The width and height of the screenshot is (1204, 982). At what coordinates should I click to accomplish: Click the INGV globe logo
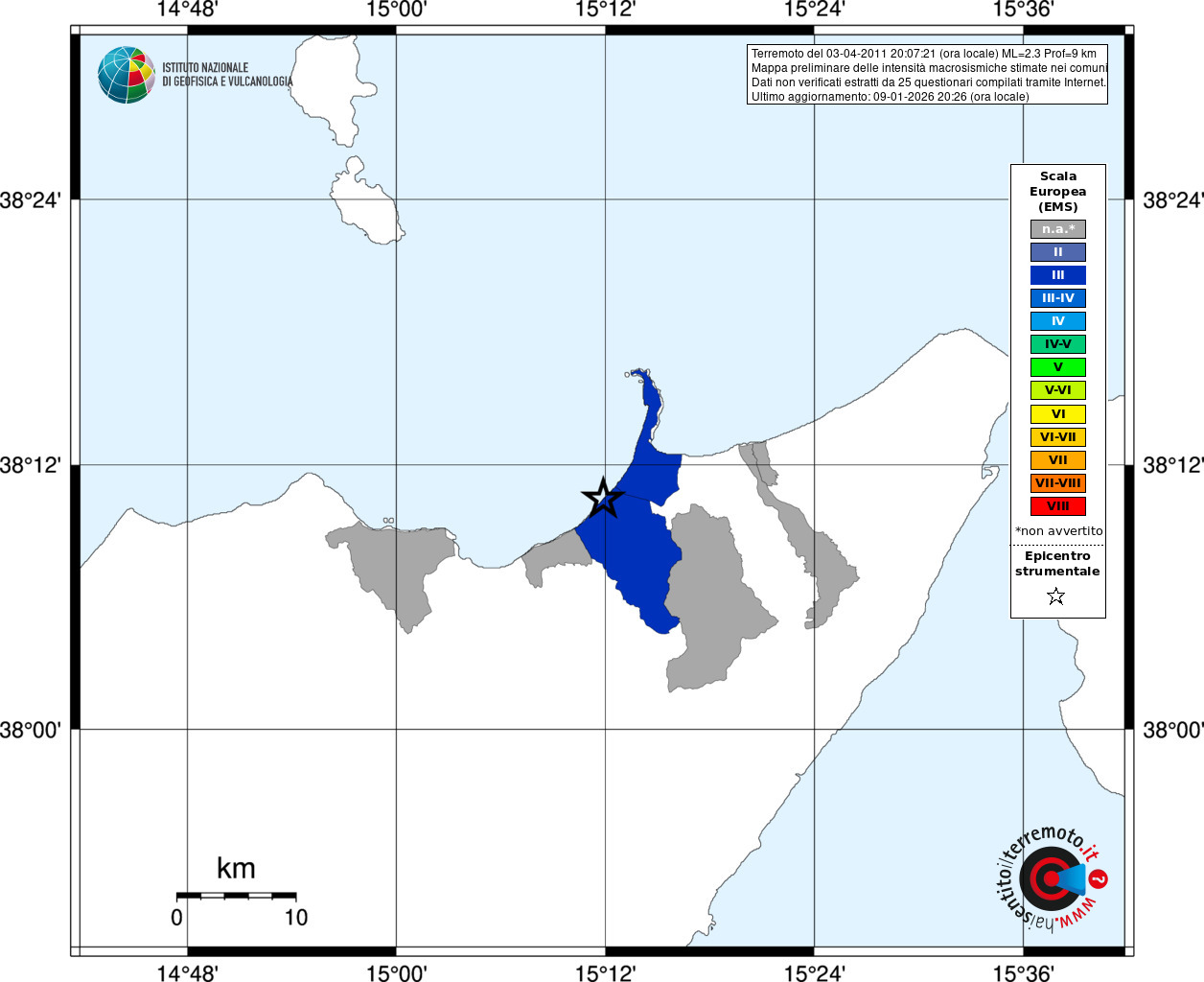(x=127, y=75)
